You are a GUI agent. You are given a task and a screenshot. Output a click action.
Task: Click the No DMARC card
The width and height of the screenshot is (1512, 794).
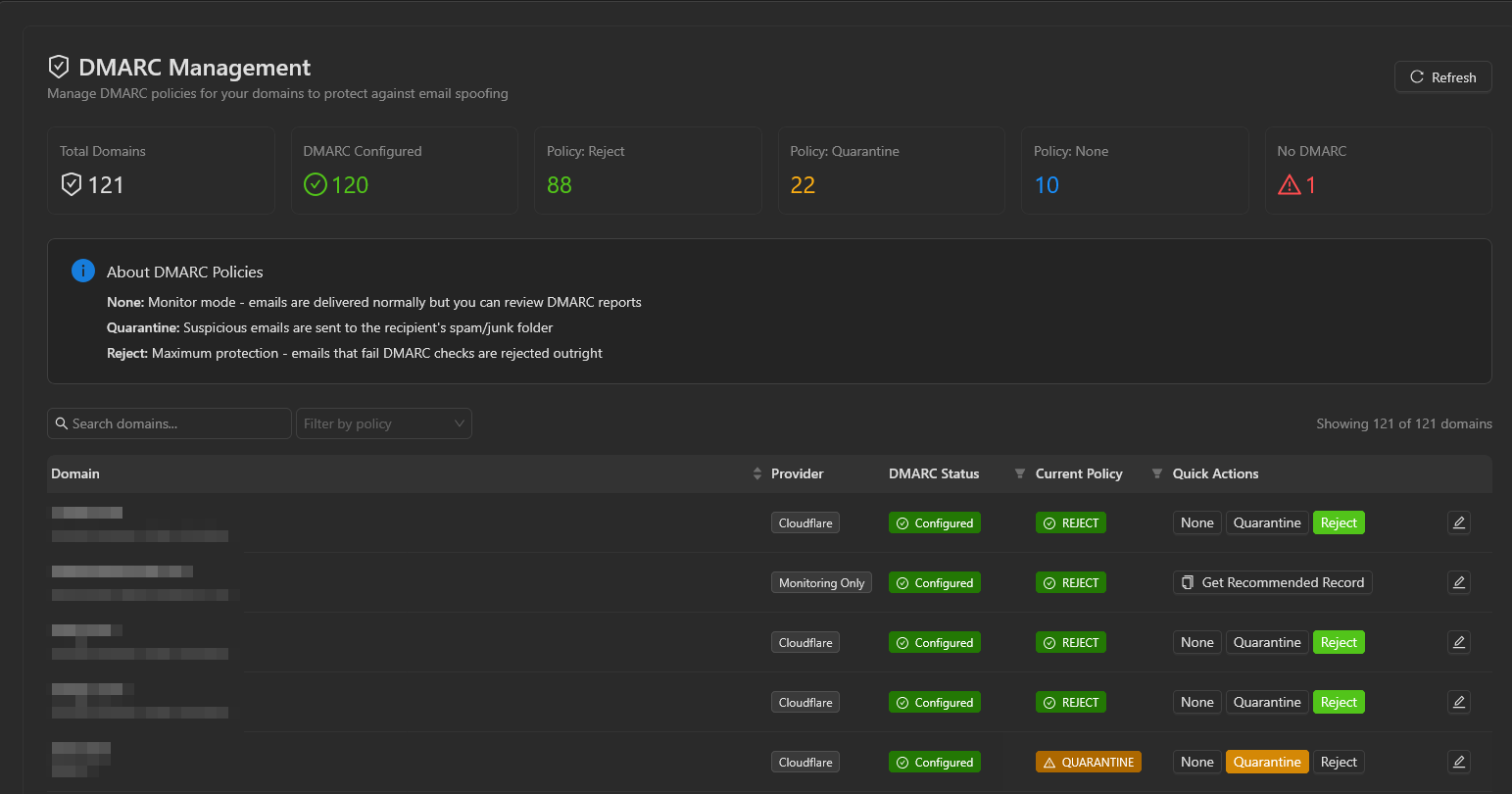pyautogui.click(x=1379, y=171)
